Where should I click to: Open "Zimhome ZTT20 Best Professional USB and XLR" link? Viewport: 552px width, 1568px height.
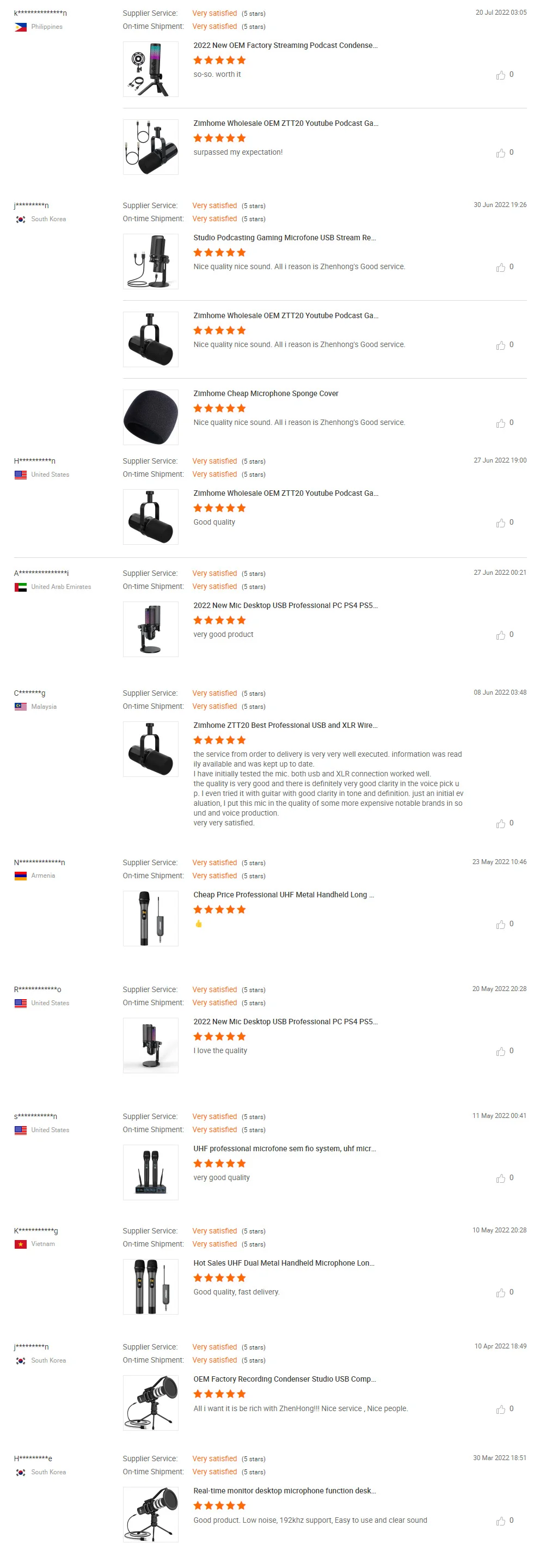285,726
